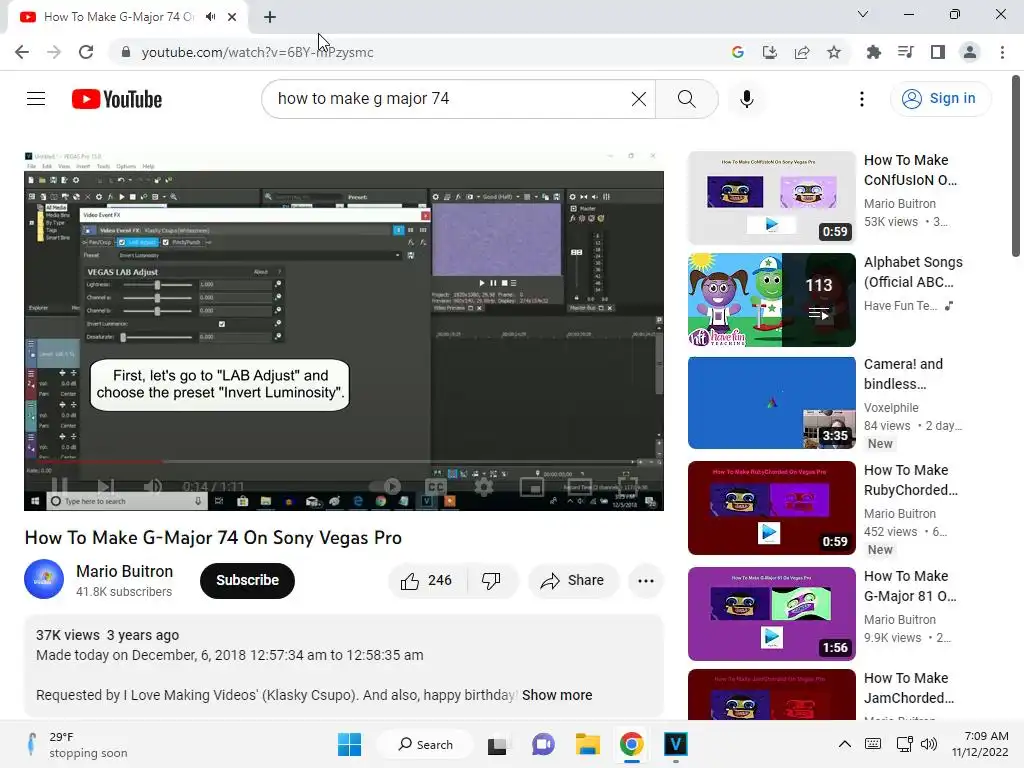
Task: Open taskbar Search box
Action: tap(426, 744)
